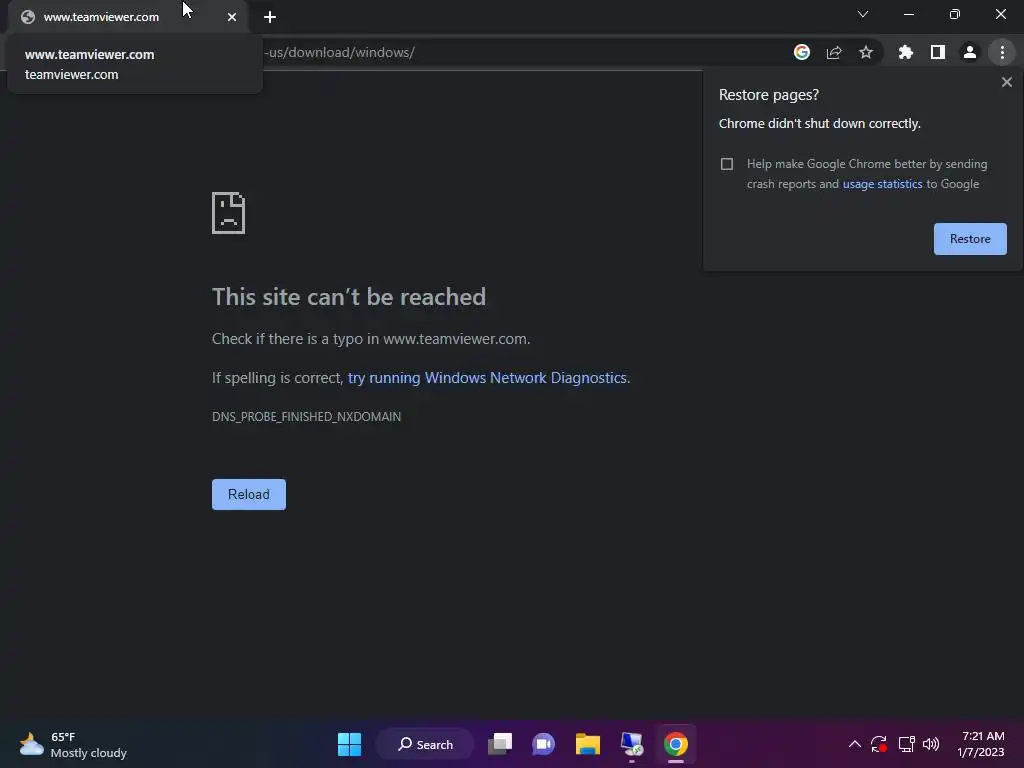Open the Chat app on taskbar
Viewport: 1024px width, 768px height.
pyautogui.click(x=543, y=744)
